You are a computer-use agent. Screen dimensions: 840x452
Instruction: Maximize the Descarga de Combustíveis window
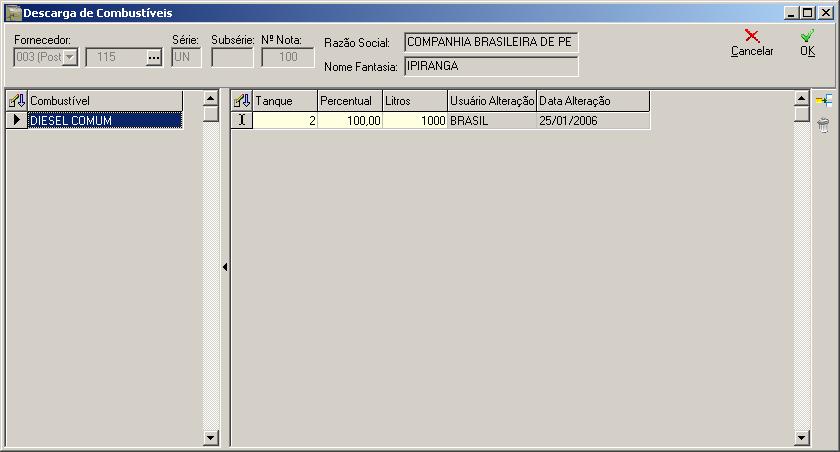(x=808, y=13)
